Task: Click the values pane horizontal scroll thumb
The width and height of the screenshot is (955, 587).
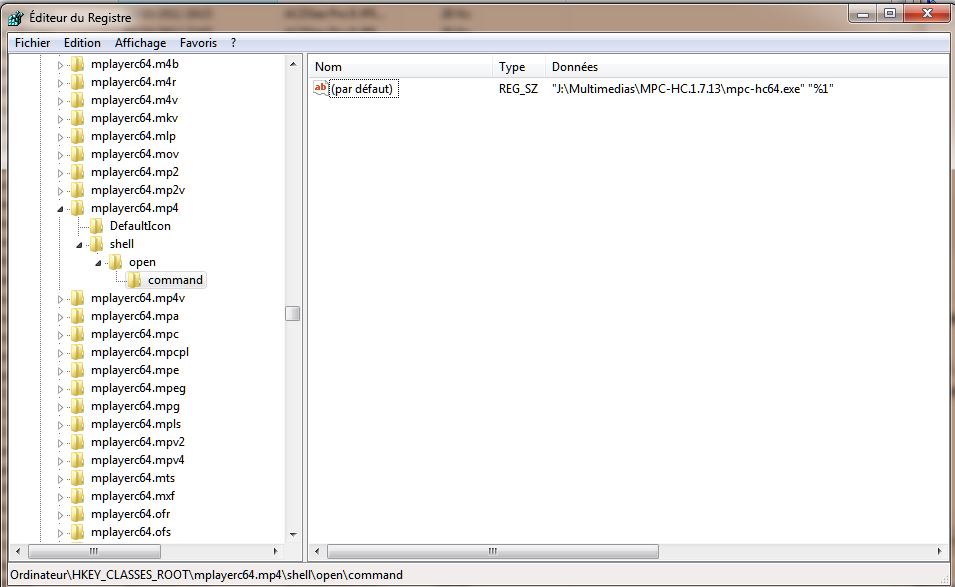Action: point(493,551)
